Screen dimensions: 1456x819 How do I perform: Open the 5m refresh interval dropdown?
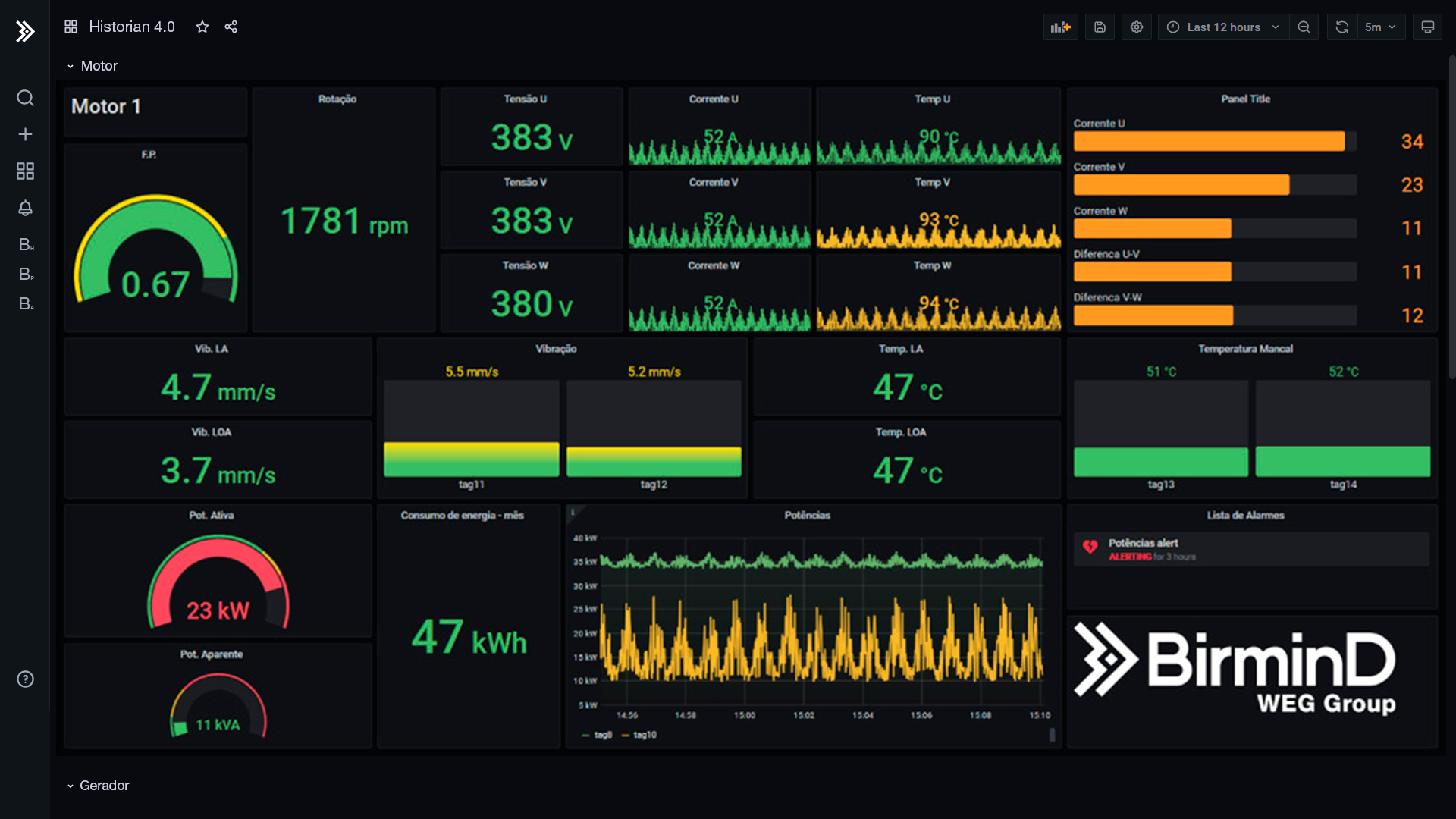pyautogui.click(x=1380, y=27)
